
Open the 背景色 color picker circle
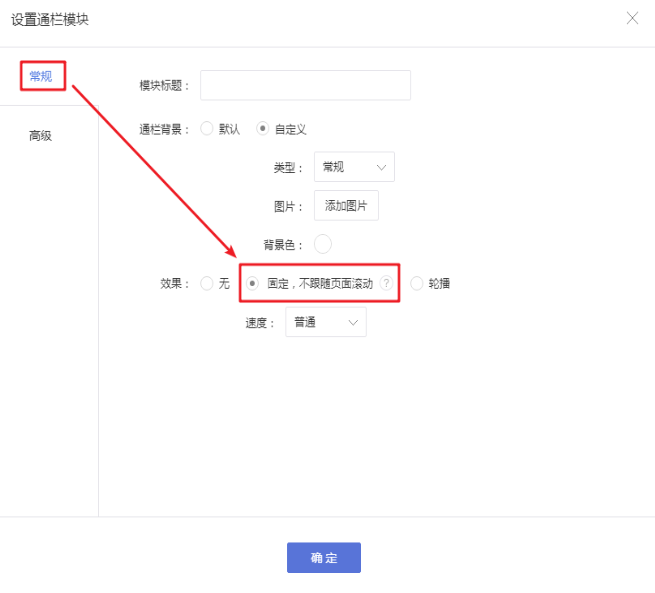[322, 244]
